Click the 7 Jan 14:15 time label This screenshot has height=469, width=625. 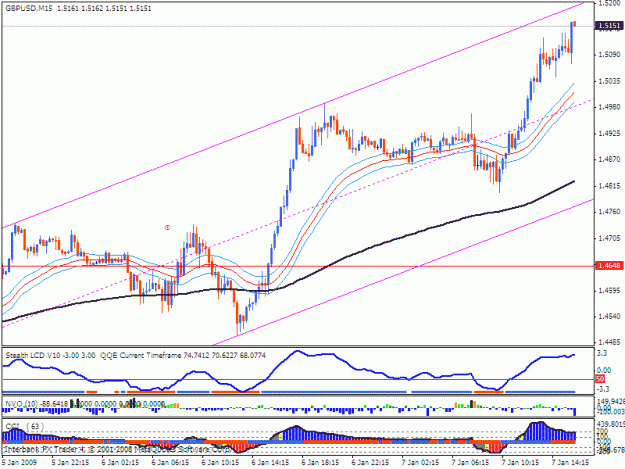[x=570, y=463]
